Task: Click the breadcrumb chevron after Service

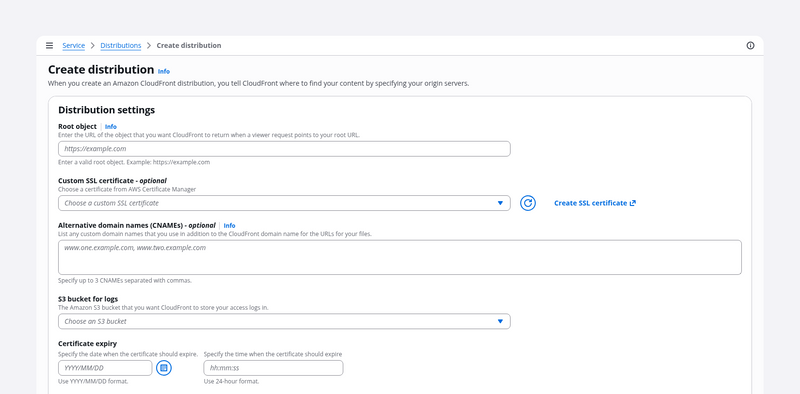Action: click(x=93, y=45)
